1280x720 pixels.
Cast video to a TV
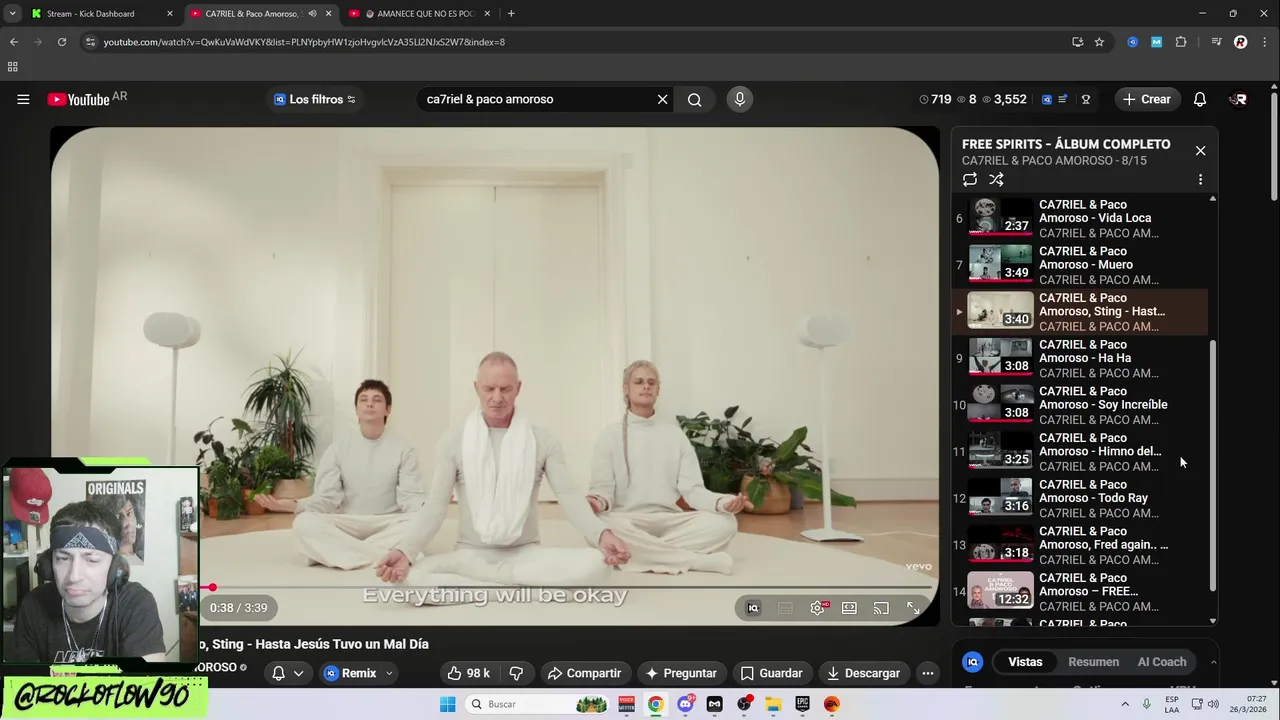(881, 607)
